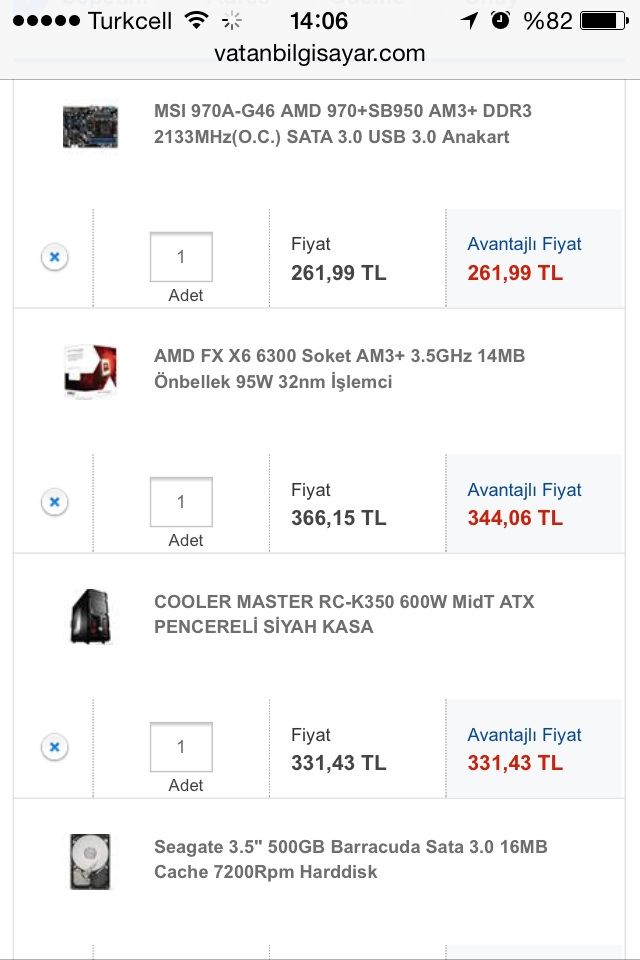
Task: Remove the MSI 970A-G46 motherboard from cart
Action: pos(54,258)
